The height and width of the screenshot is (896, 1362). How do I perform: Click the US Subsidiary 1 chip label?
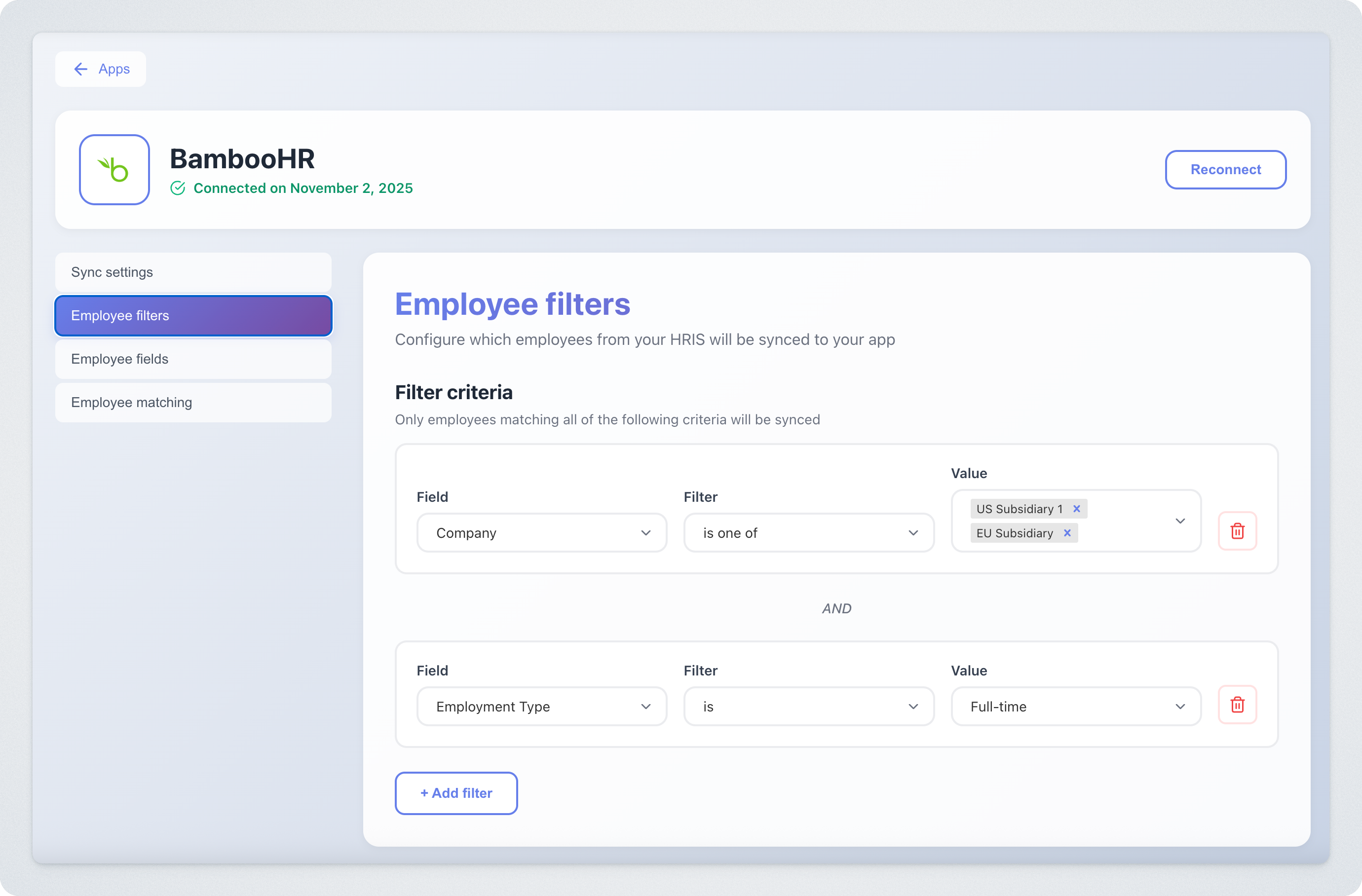pyautogui.click(x=1019, y=509)
